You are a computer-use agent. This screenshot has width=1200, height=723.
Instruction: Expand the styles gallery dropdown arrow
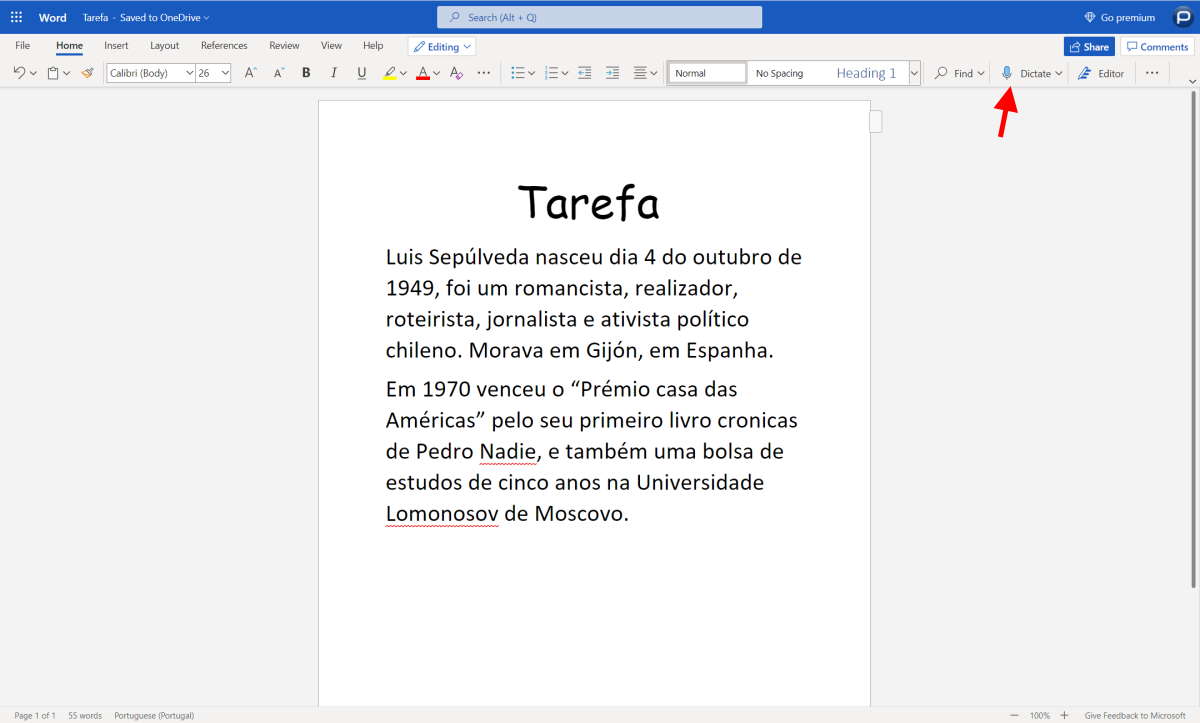coord(914,73)
